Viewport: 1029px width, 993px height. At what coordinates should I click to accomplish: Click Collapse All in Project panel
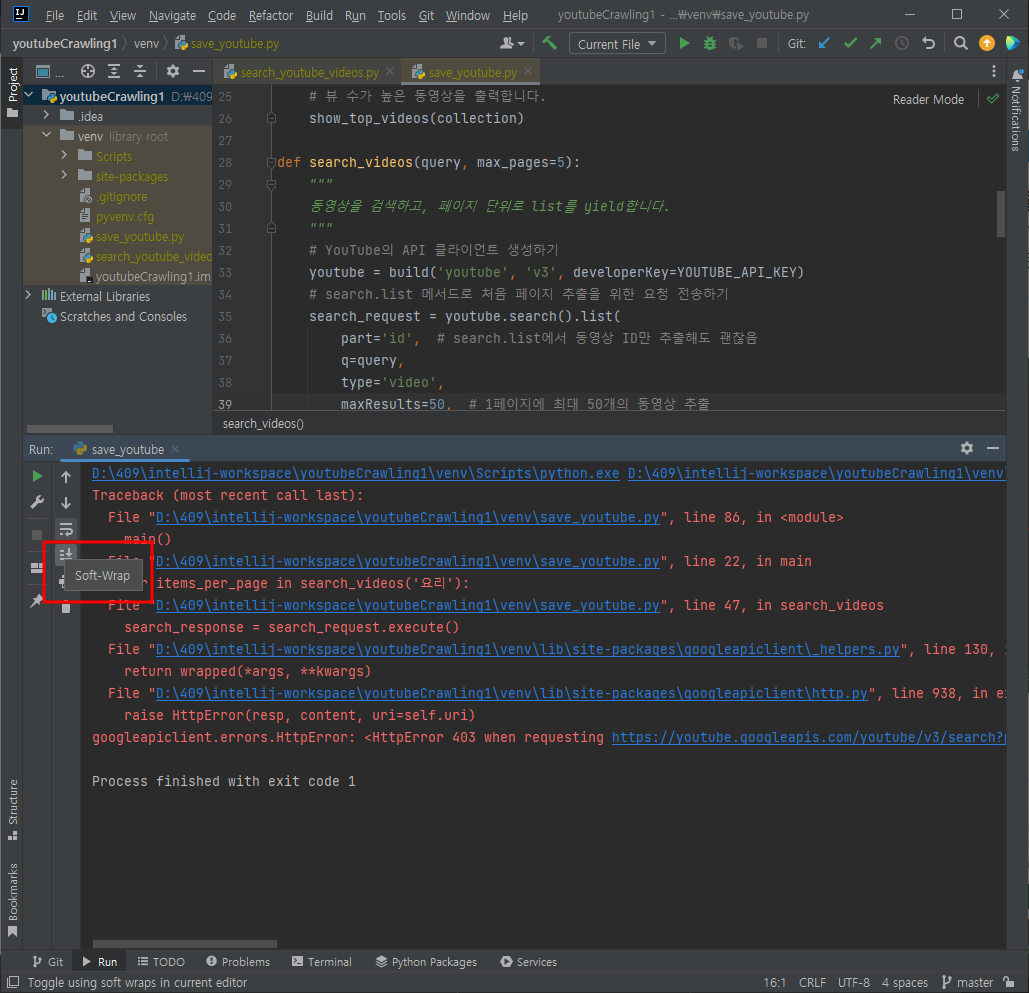(140, 71)
